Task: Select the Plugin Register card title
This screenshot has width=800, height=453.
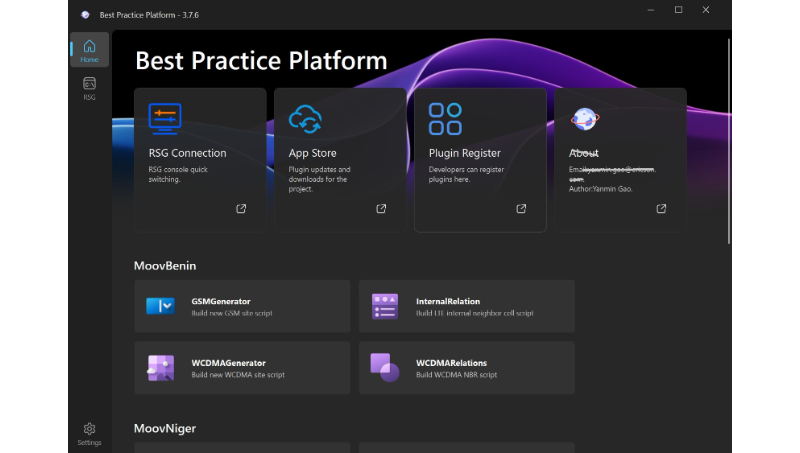Action: coord(464,153)
